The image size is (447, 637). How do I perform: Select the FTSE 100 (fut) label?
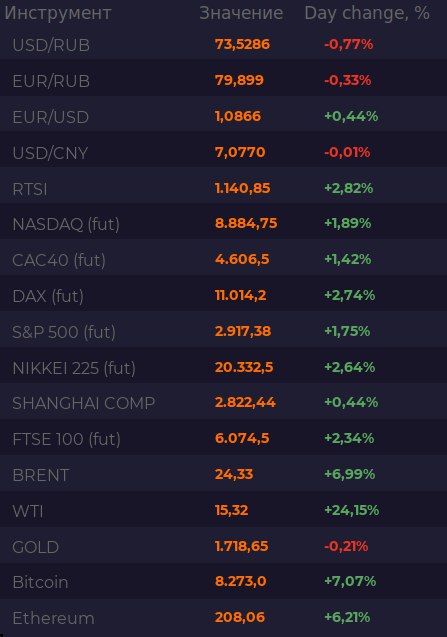(x=67, y=439)
